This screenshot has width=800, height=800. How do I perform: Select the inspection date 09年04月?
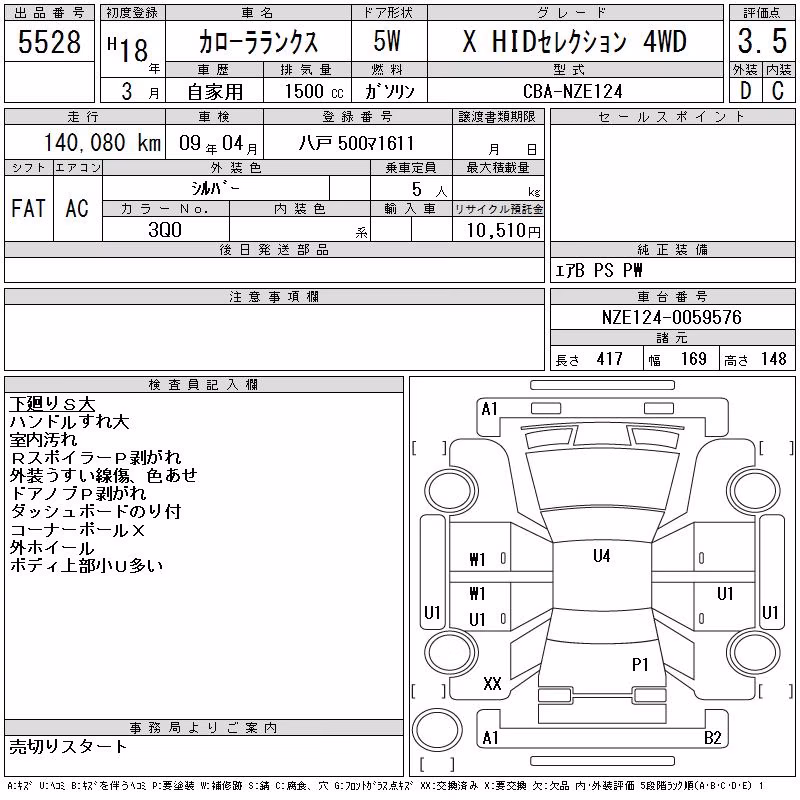[x=218, y=143]
